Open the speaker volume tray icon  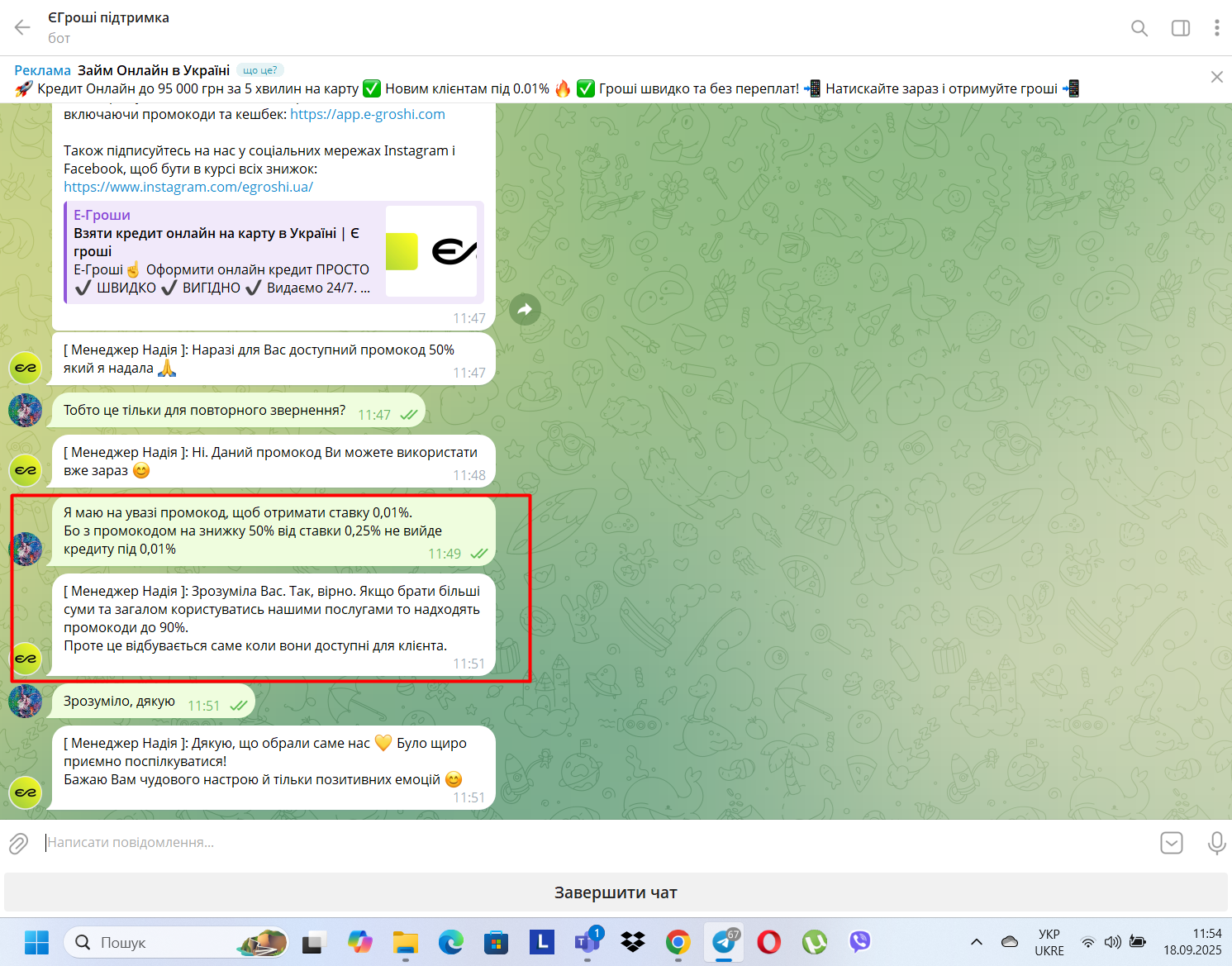(x=1113, y=942)
